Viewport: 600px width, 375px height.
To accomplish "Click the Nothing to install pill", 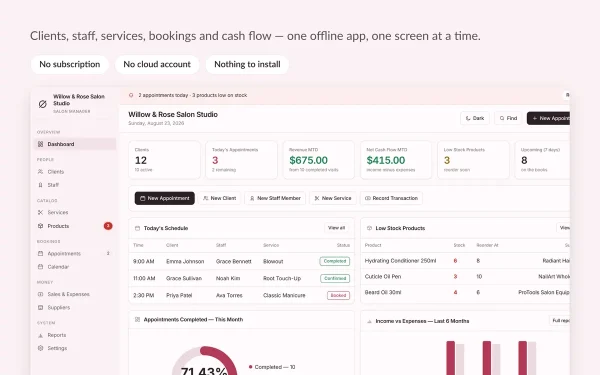I will tap(247, 64).
